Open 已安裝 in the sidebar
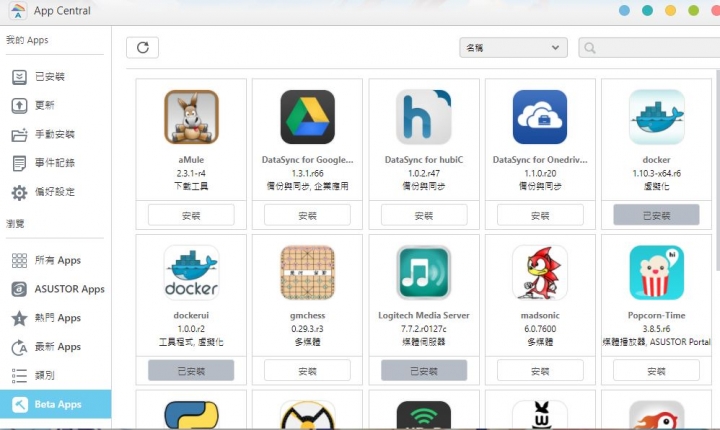 (x=55, y=77)
